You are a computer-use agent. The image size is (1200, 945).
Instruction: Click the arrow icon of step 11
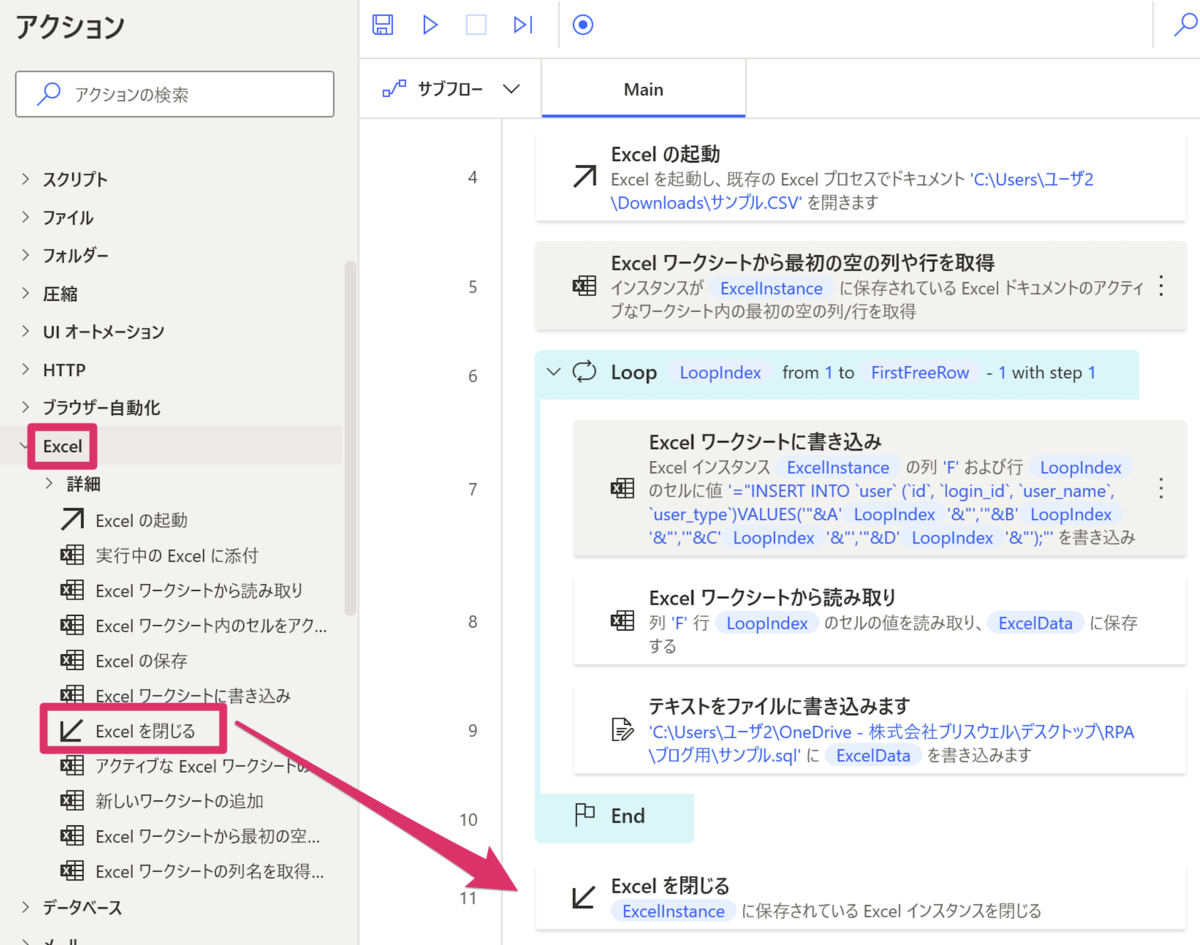584,897
